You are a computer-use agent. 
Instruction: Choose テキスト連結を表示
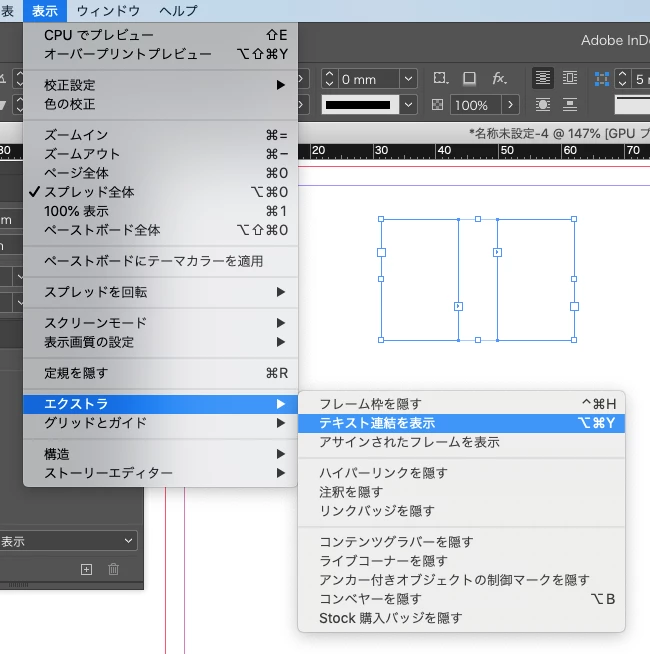click(x=461, y=423)
